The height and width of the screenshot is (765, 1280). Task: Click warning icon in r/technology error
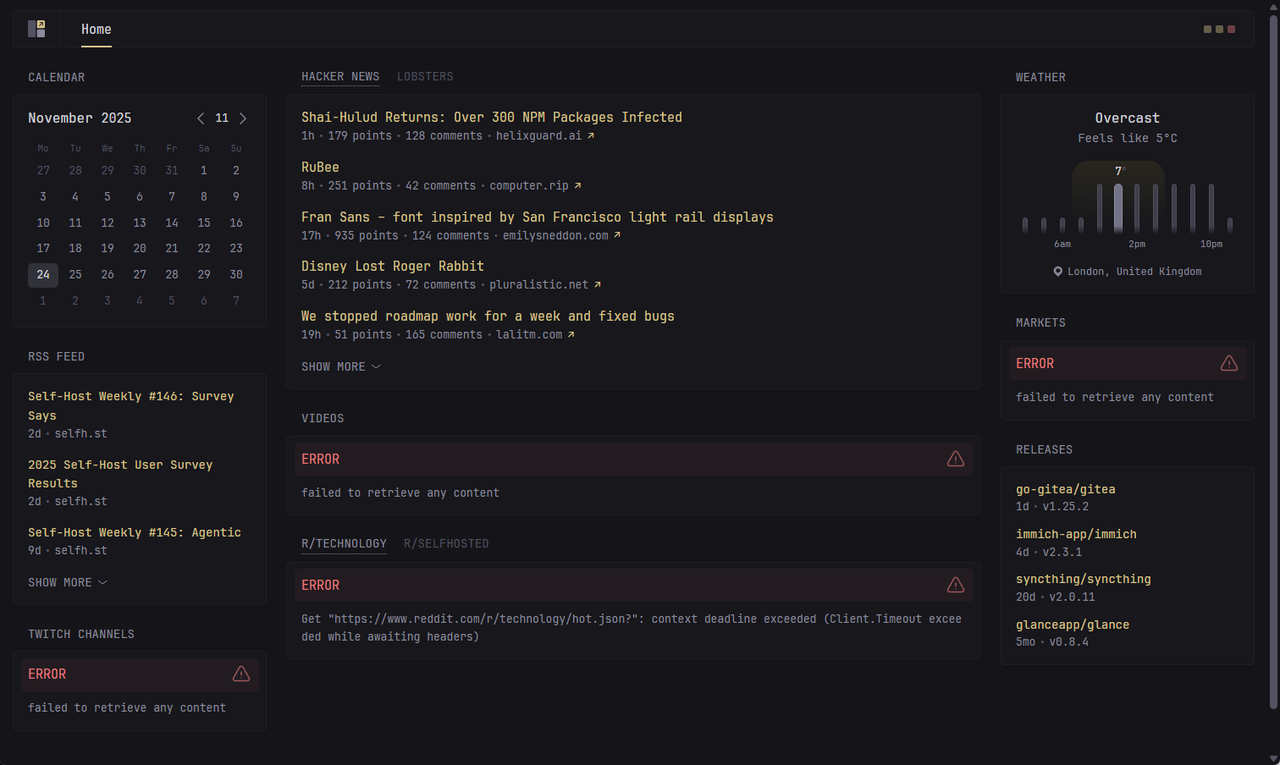coord(955,585)
